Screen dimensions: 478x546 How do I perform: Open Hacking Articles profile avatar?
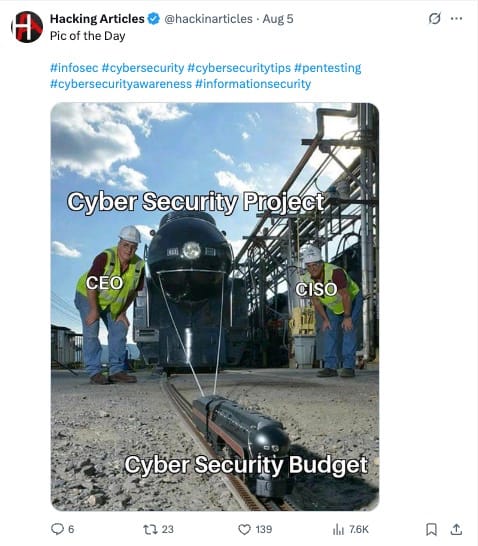point(27,27)
